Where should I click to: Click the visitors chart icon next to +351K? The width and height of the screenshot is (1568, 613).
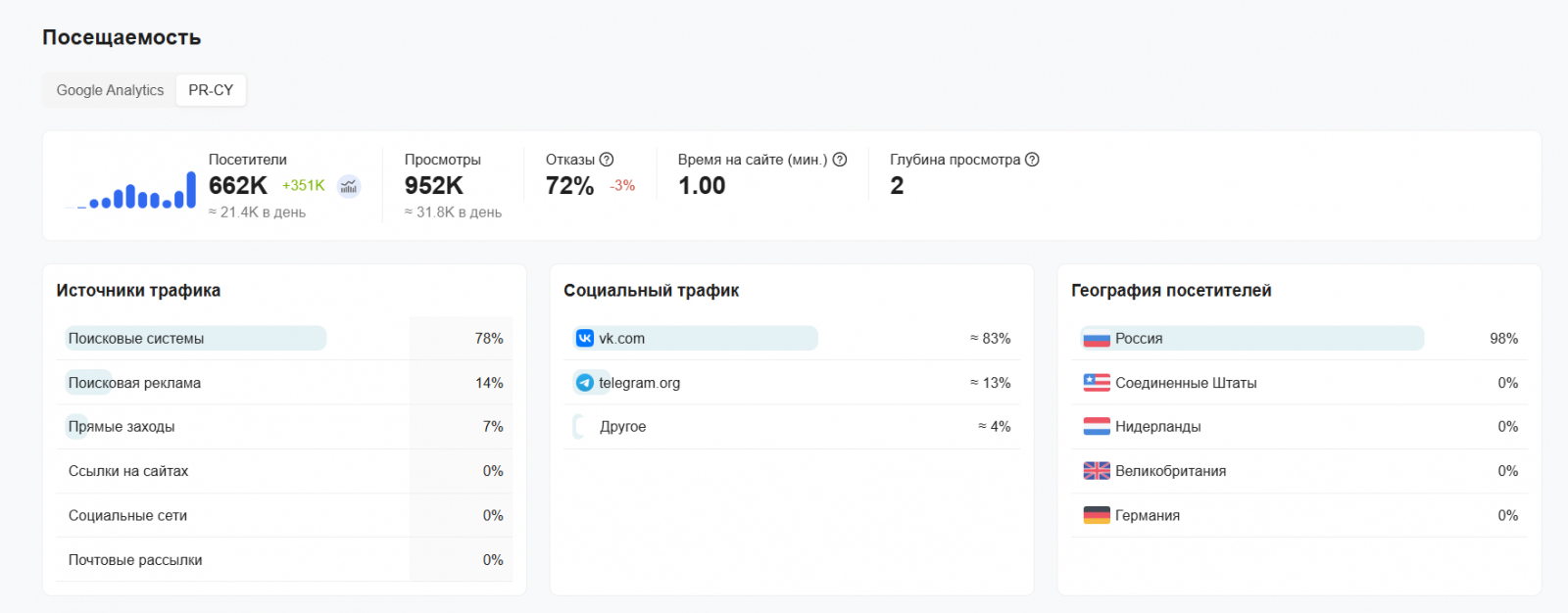click(x=349, y=186)
